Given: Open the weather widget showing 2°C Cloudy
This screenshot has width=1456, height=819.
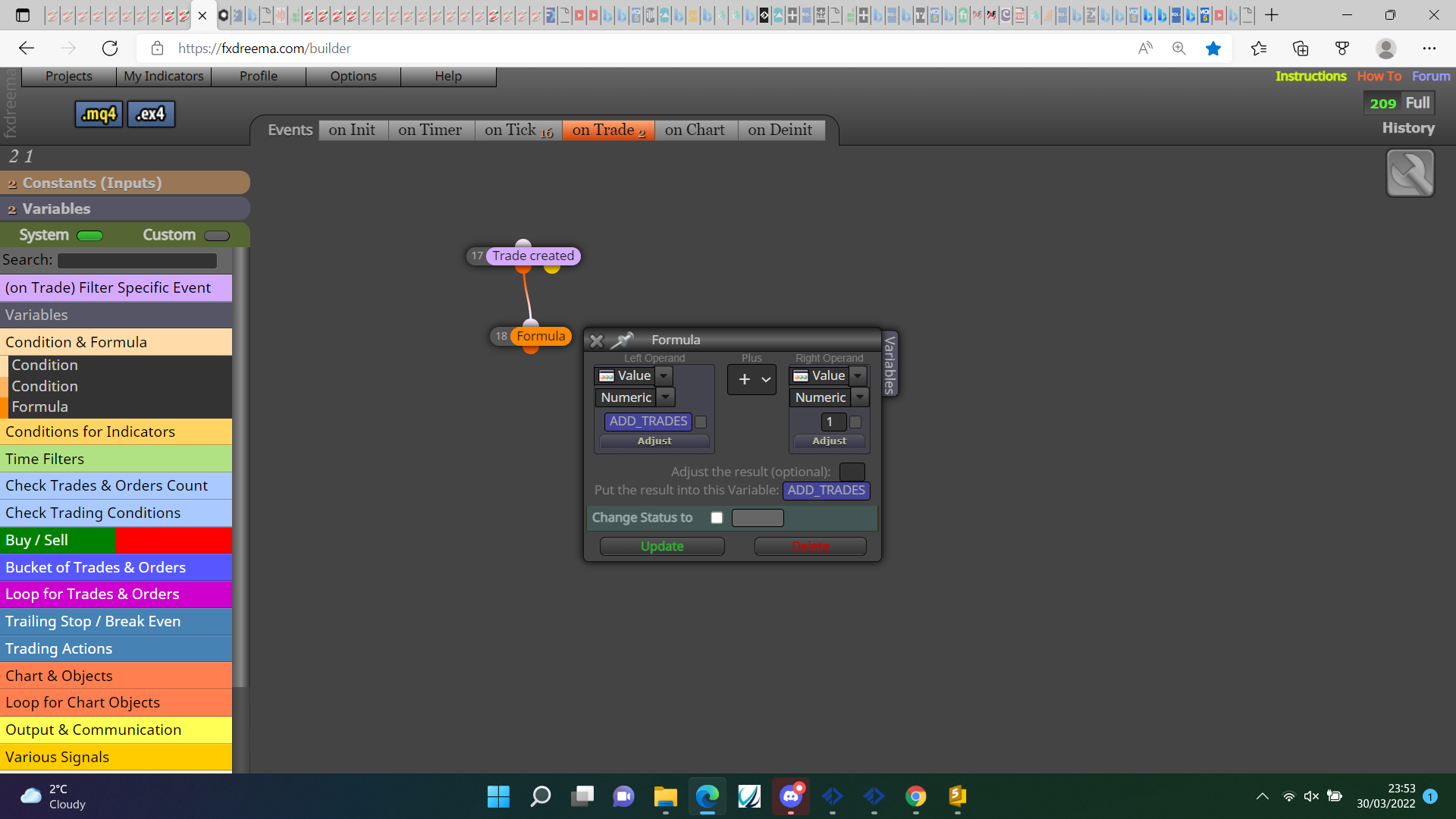Looking at the screenshot, I should tap(53, 796).
